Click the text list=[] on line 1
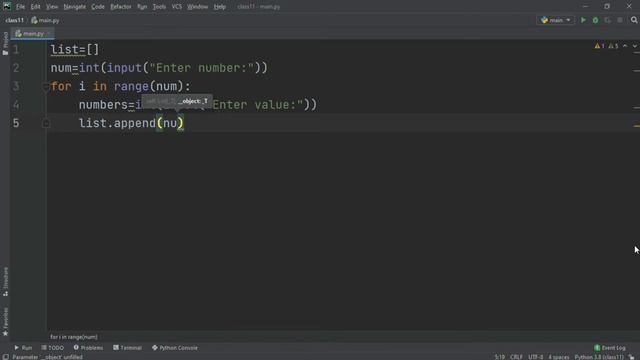Viewport: 640px width, 360px height. click(75, 50)
